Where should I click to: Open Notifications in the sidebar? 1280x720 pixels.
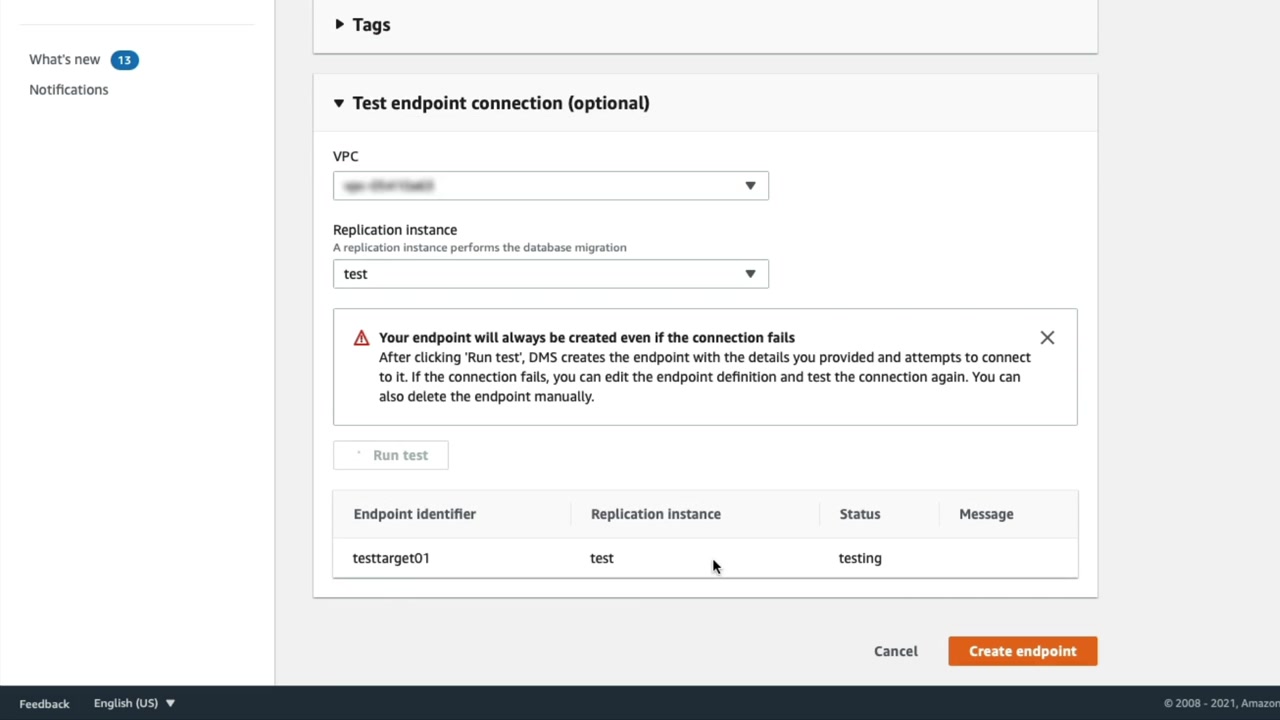(69, 90)
